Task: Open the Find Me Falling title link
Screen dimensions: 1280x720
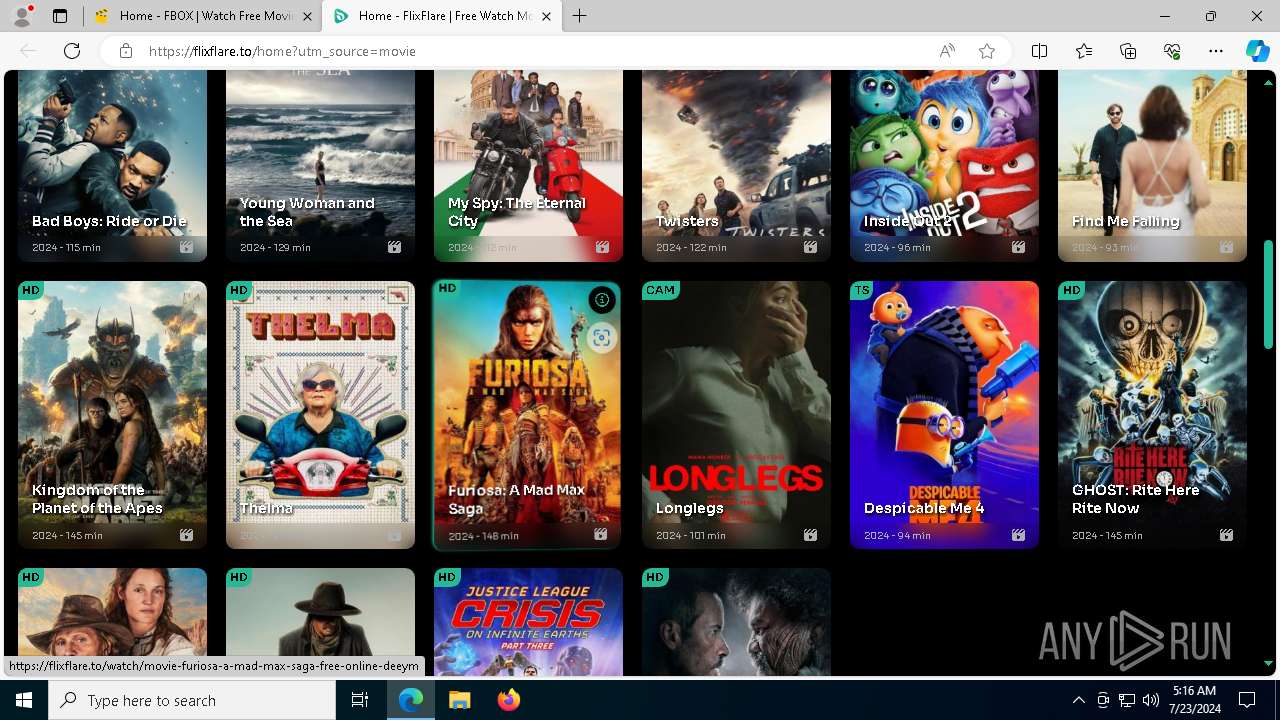Action: coord(1126,221)
